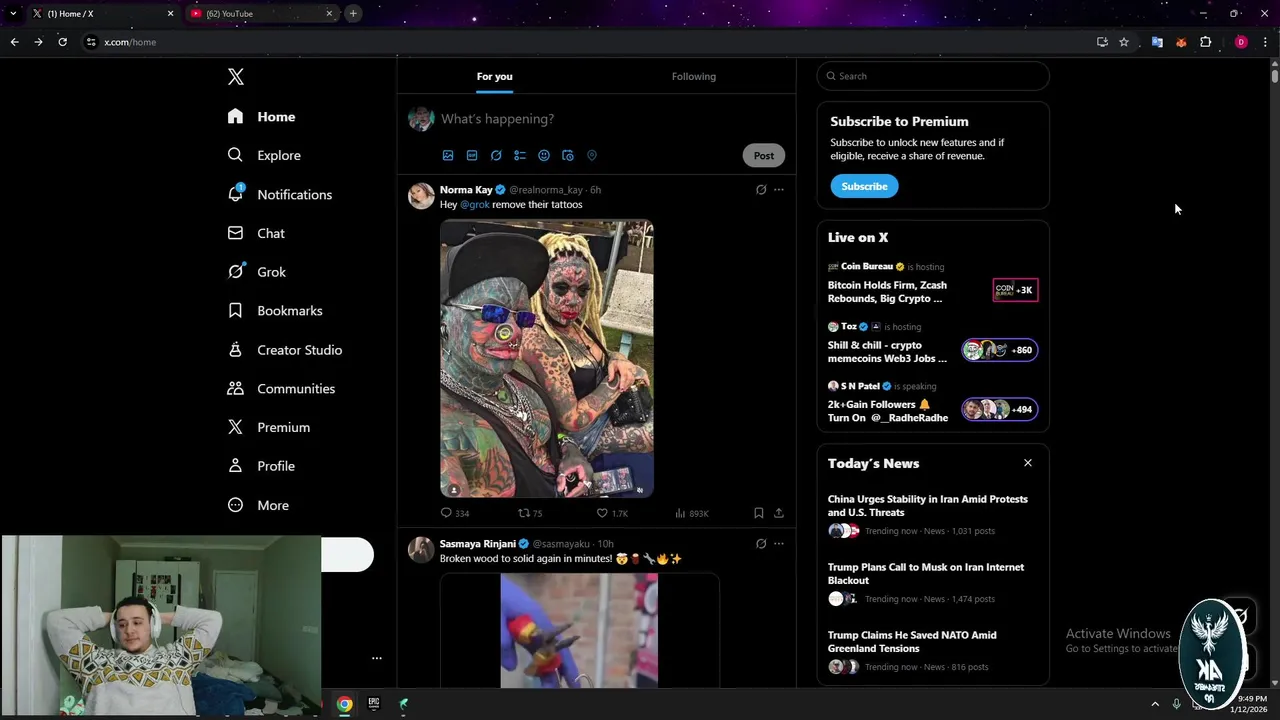Close the Today's News panel
The height and width of the screenshot is (720, 1280).
(1027, 463)
